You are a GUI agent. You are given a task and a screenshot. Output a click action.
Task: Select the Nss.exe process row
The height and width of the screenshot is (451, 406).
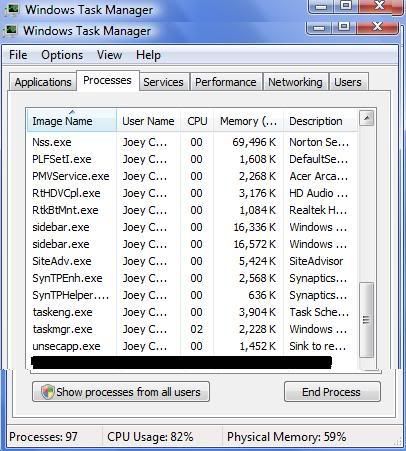point(192,142)
